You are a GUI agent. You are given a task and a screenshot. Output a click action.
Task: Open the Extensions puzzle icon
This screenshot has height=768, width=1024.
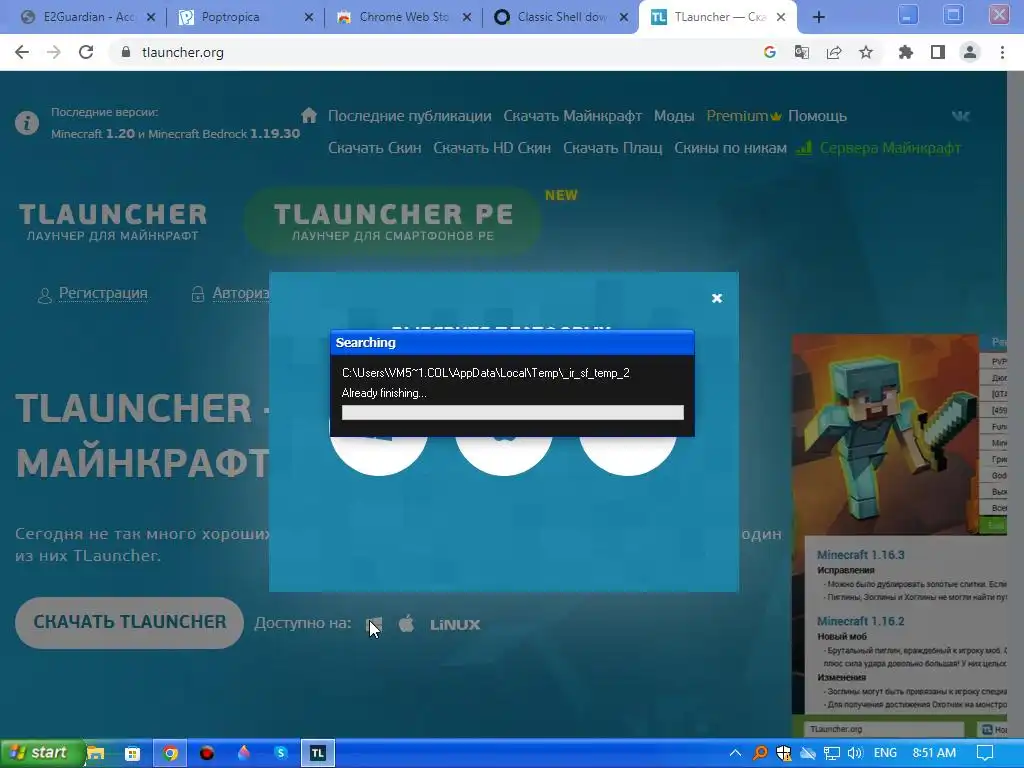[x=905, y=52]
